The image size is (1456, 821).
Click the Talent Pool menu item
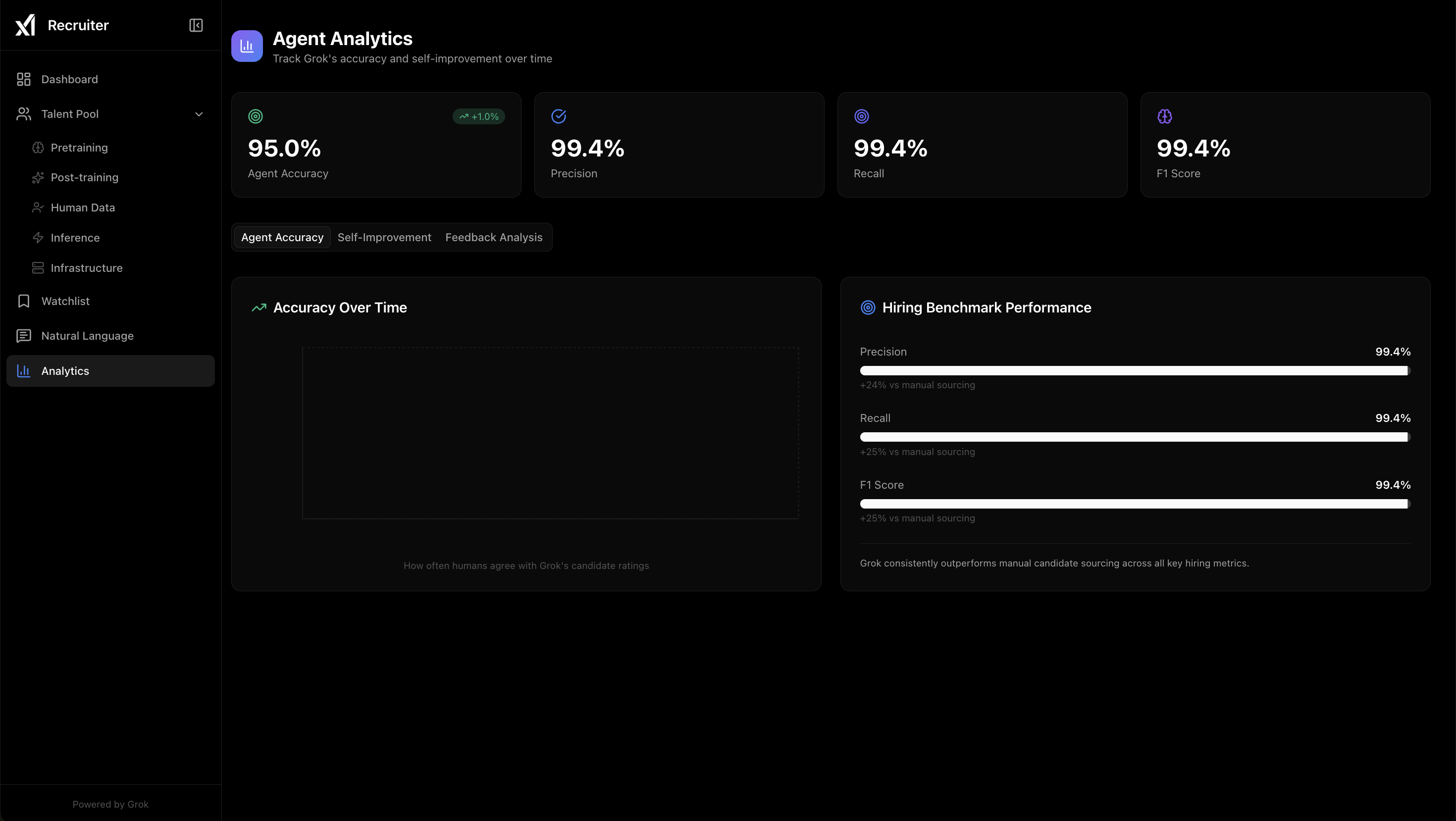point(70,114)
